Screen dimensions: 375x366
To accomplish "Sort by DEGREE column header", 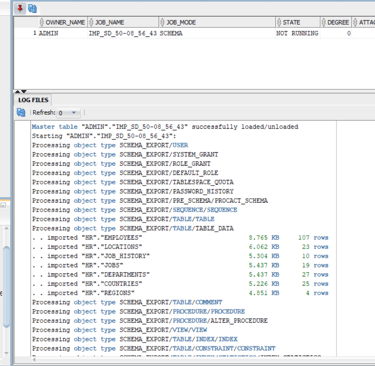I will tap(335, 22).
